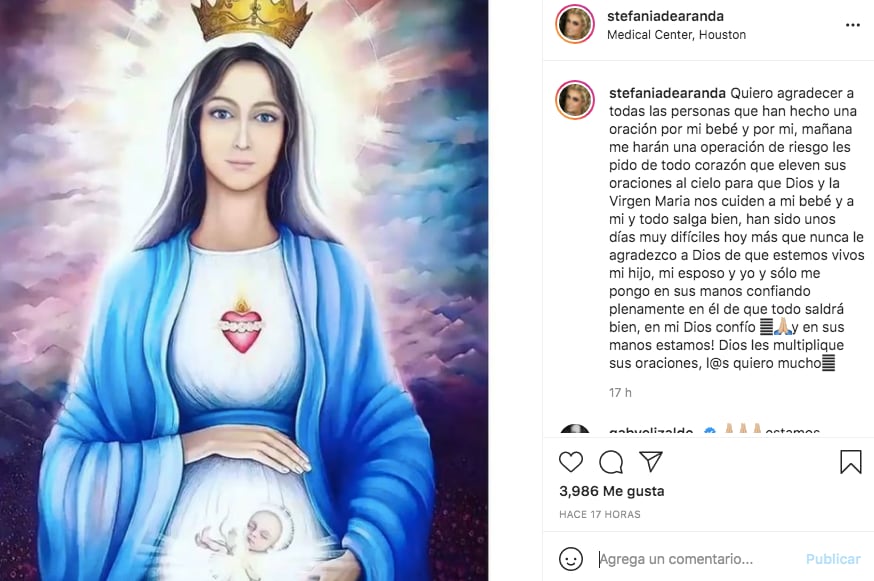Open the HACE 17 HORAS post date
874x581 pixels.
point(600,514)
